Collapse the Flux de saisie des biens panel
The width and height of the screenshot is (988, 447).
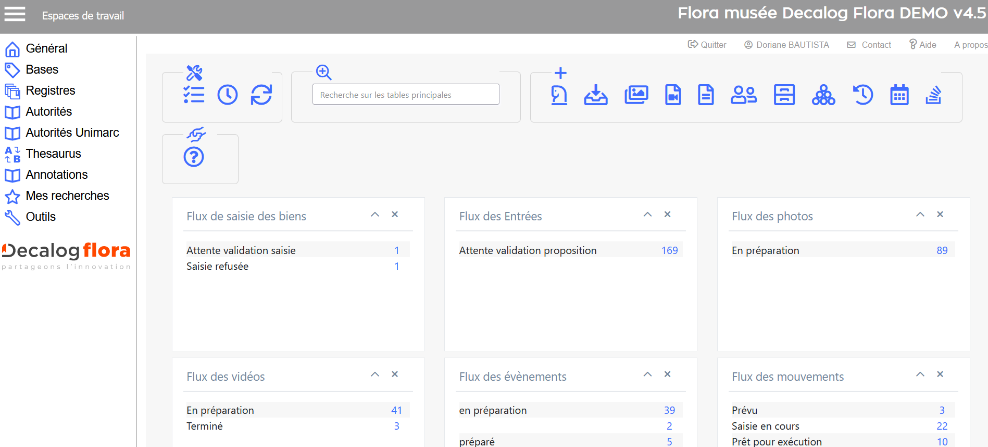coord(375,215)
